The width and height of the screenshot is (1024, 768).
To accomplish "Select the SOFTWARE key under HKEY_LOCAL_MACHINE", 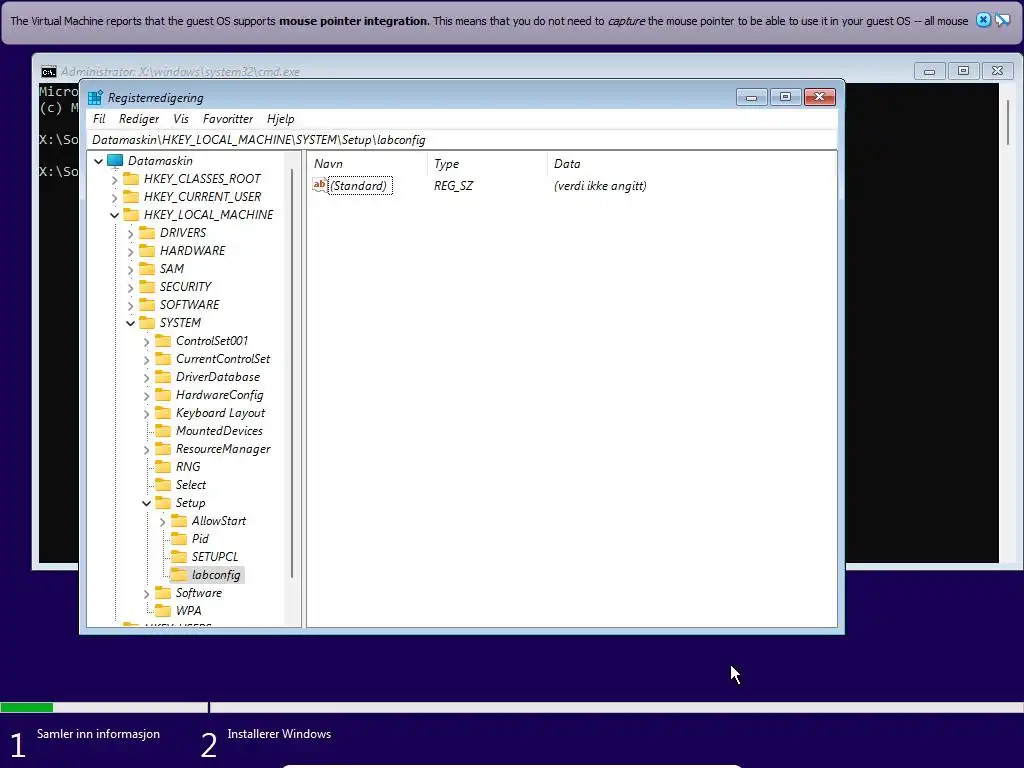I will [x=189, y=305].
